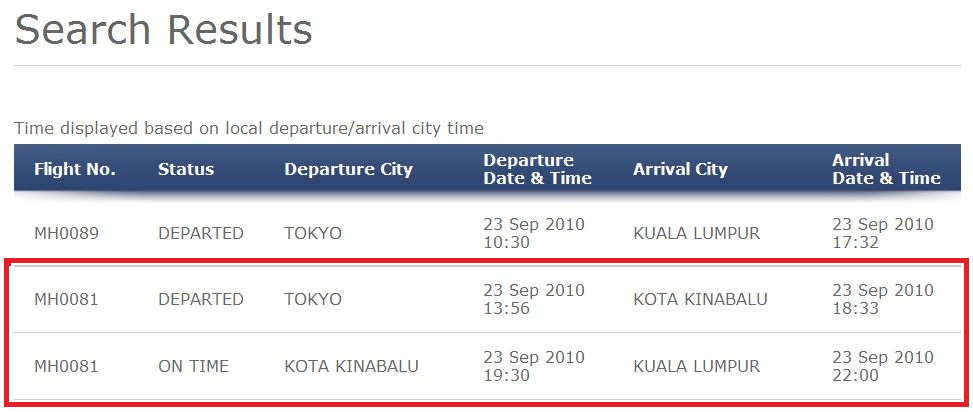Click the Search Results heading
This screenshot has width=973, height=412.
(163, 30)
